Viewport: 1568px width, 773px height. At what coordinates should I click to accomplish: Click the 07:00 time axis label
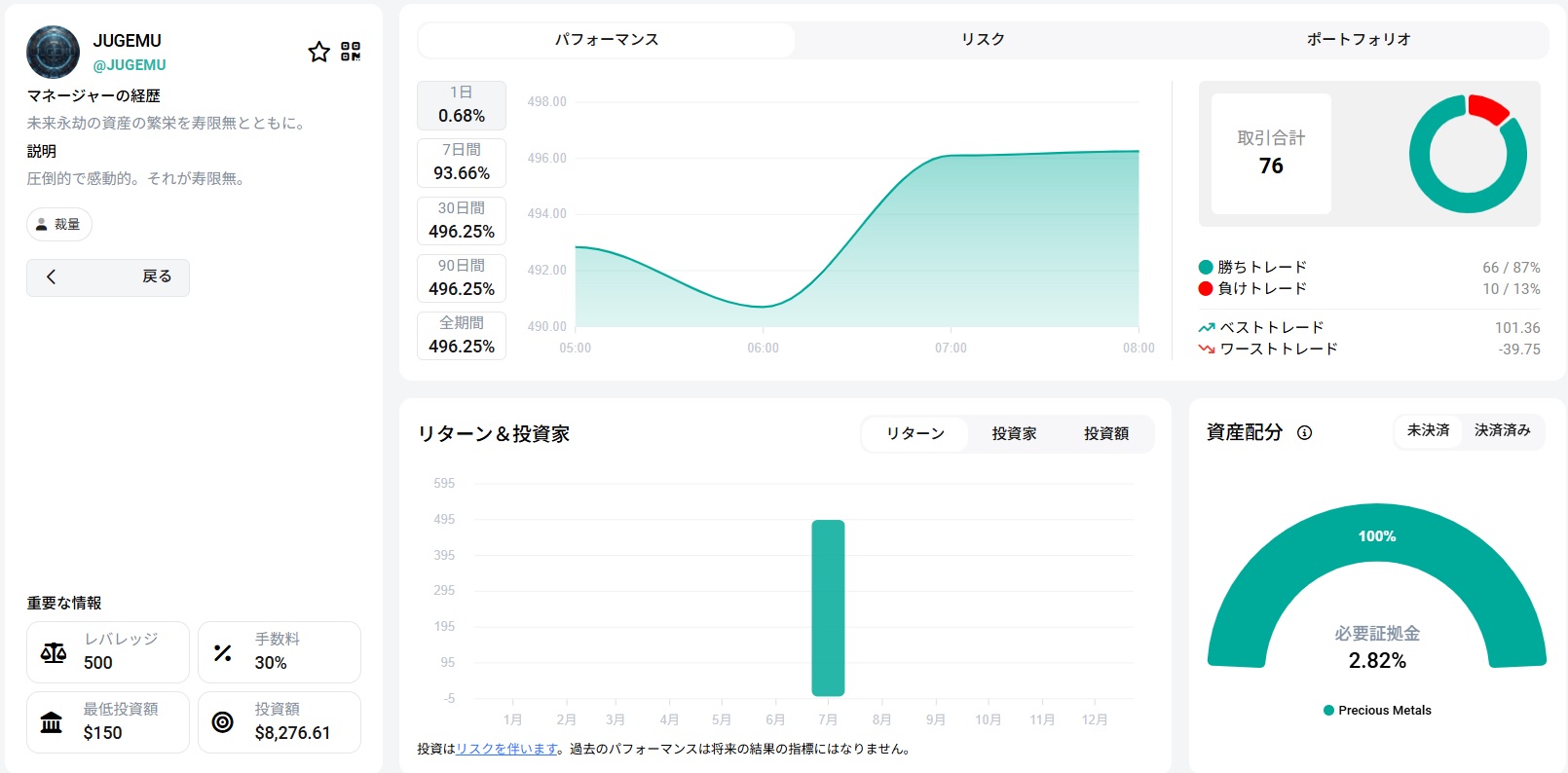click(951, 349)
